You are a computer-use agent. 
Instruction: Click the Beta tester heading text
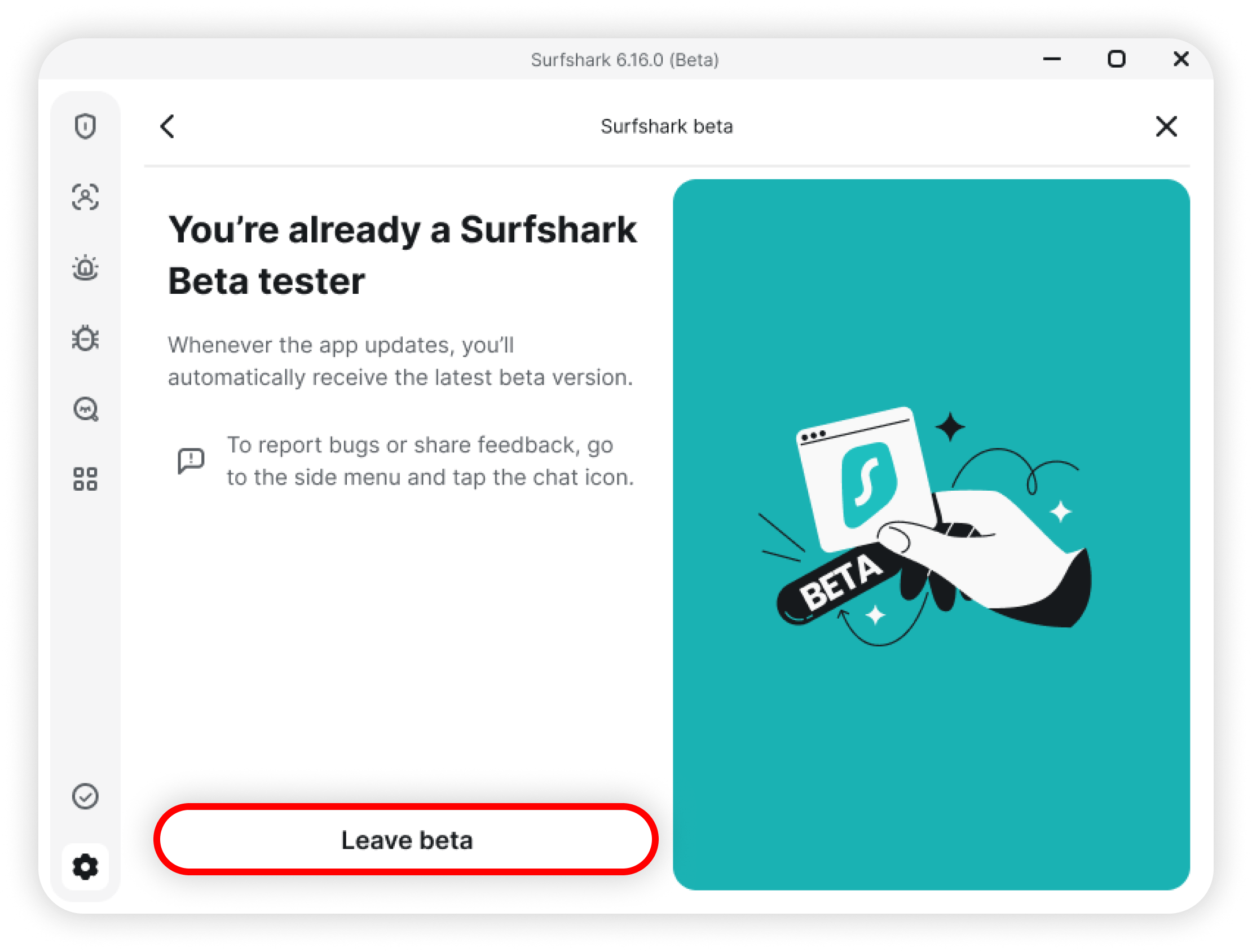pos(403,255)
